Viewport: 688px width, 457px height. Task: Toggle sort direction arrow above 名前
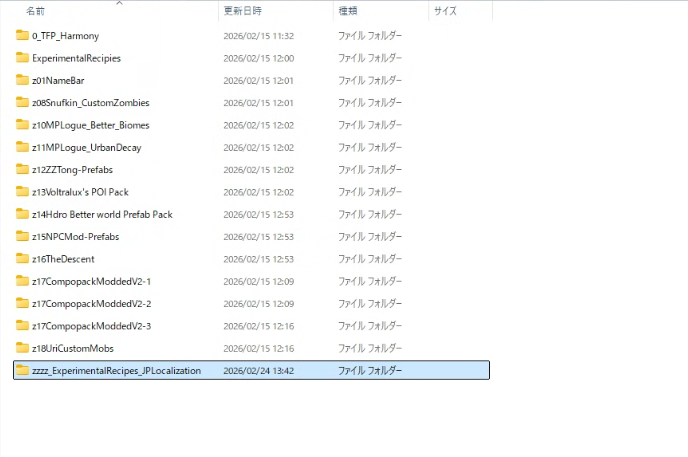pyautogui.click(x=119, y=3)
